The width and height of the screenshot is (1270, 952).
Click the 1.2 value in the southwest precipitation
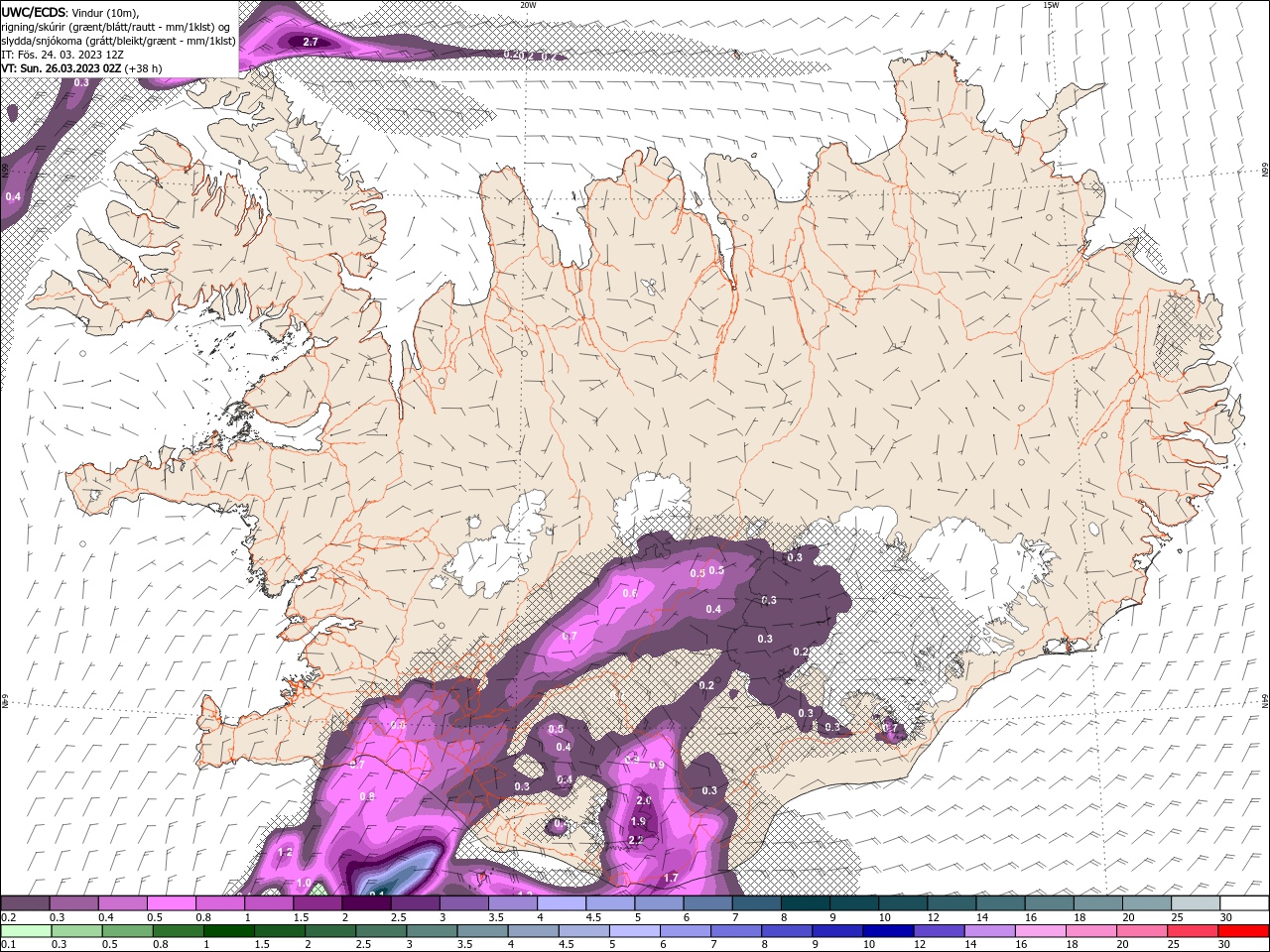point(285,852)
